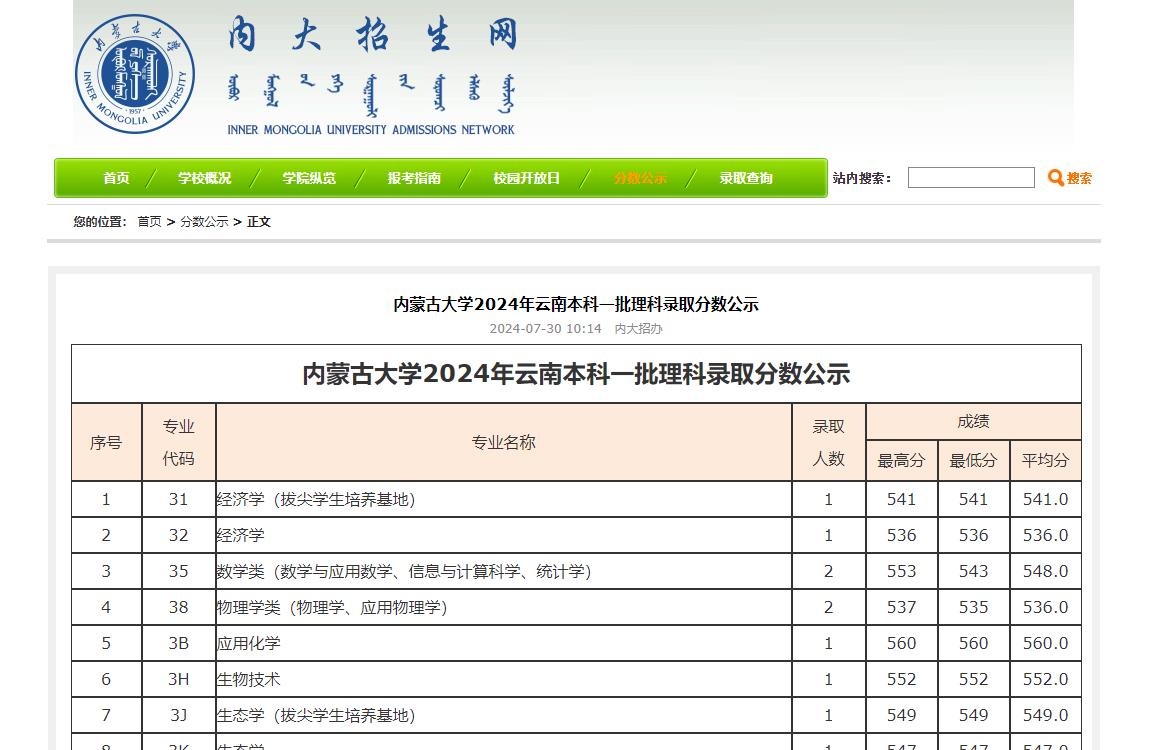Click the publish date 2024-07-30 10:14
1150x750 pixels.
click(x=546, y=328)
